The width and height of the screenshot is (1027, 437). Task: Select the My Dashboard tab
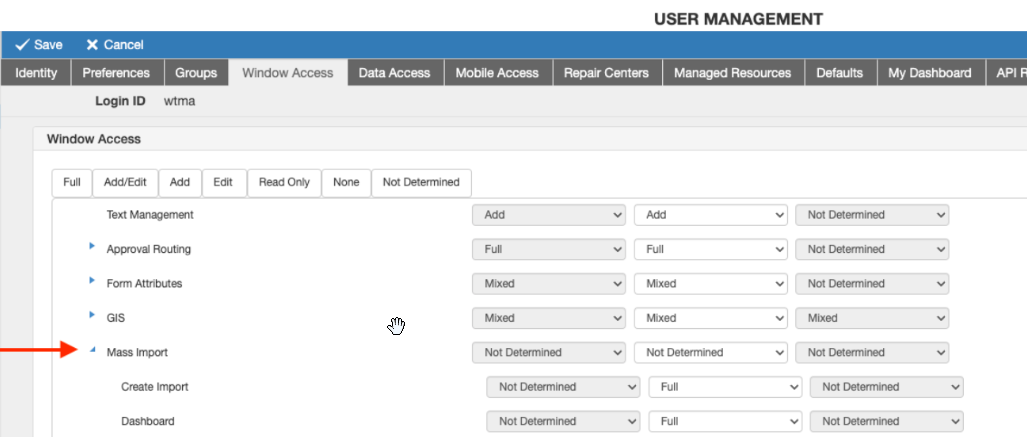(929, 73)
